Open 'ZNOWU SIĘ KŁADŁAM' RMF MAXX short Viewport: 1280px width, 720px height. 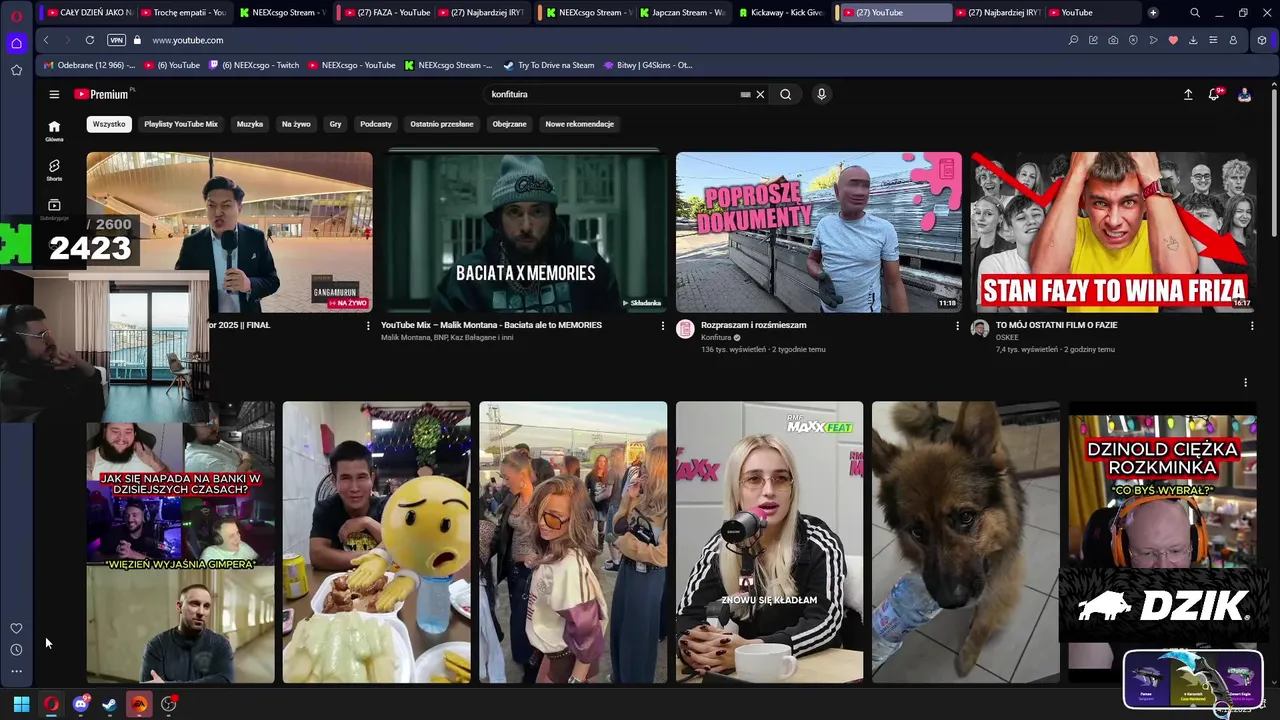[x=769, y=542]
